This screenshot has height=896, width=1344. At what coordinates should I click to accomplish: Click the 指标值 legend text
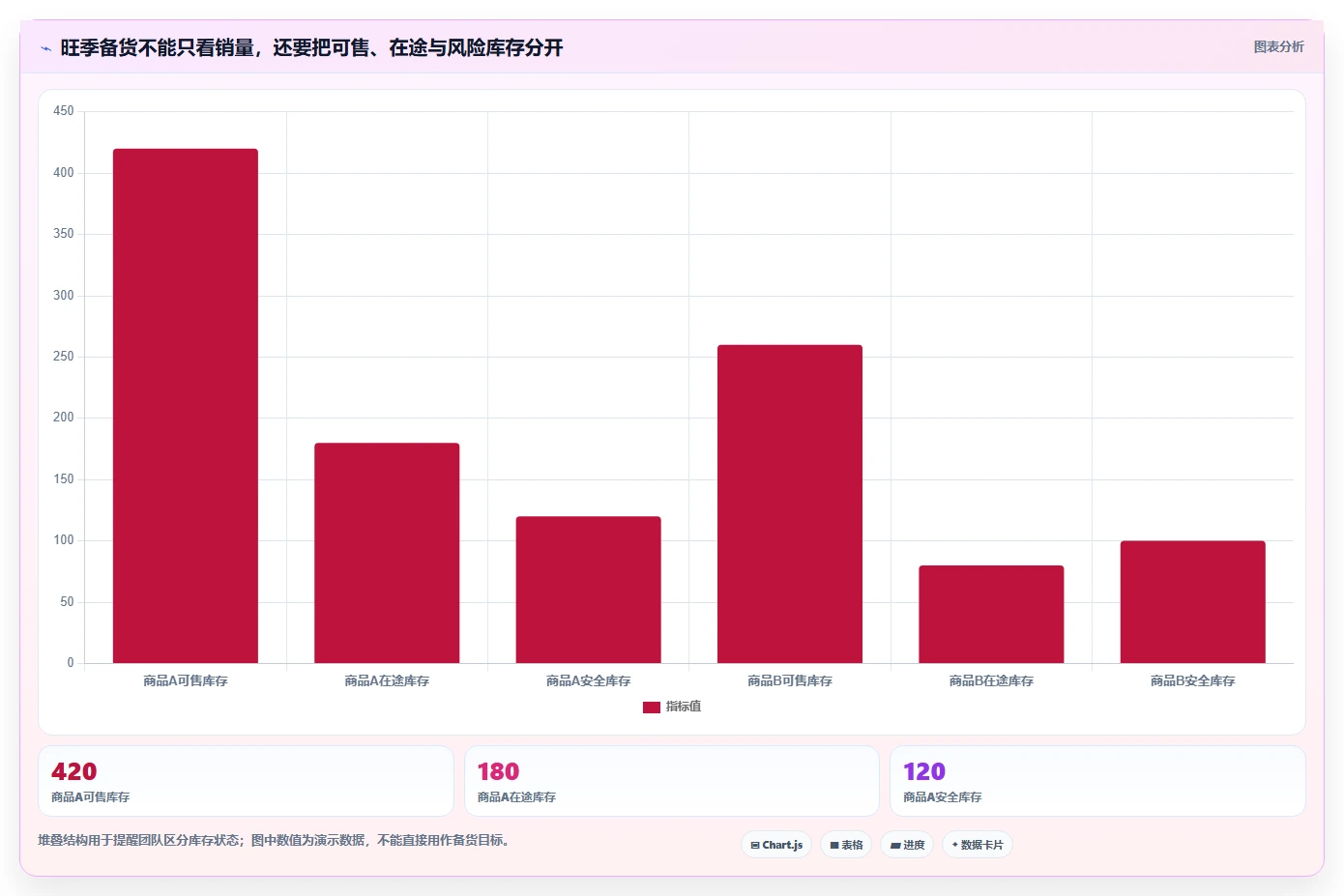tap(684, 708)
